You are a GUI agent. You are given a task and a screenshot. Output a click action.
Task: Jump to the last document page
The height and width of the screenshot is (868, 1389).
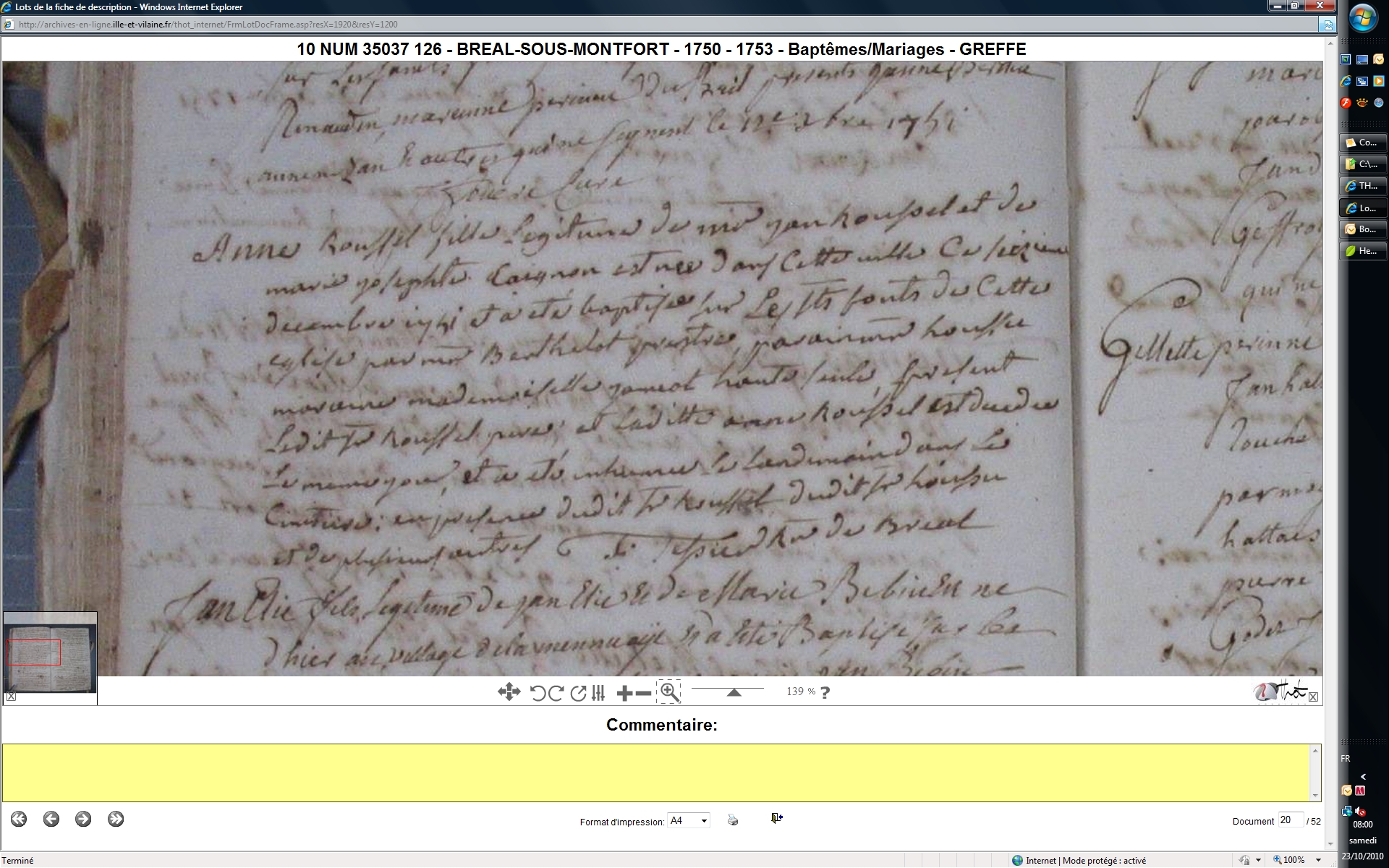116,819
